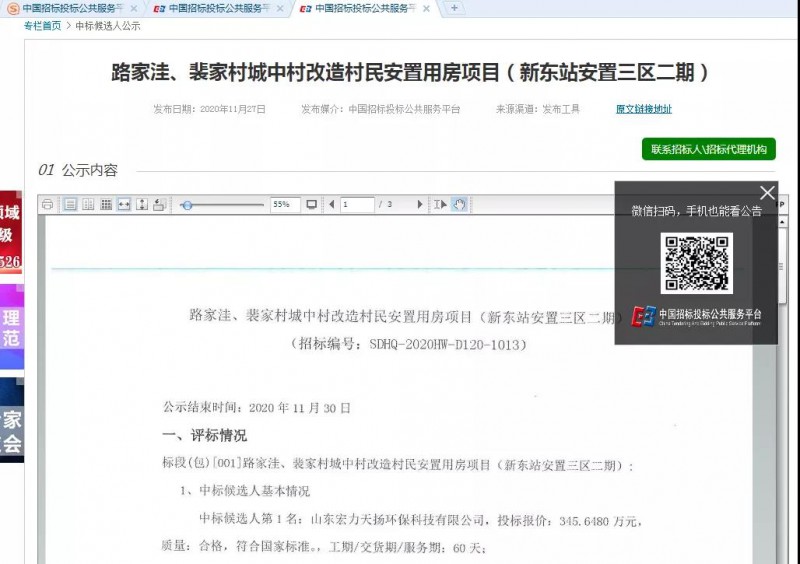Open the 原文链接地址 link

click(x=644, y=109)
